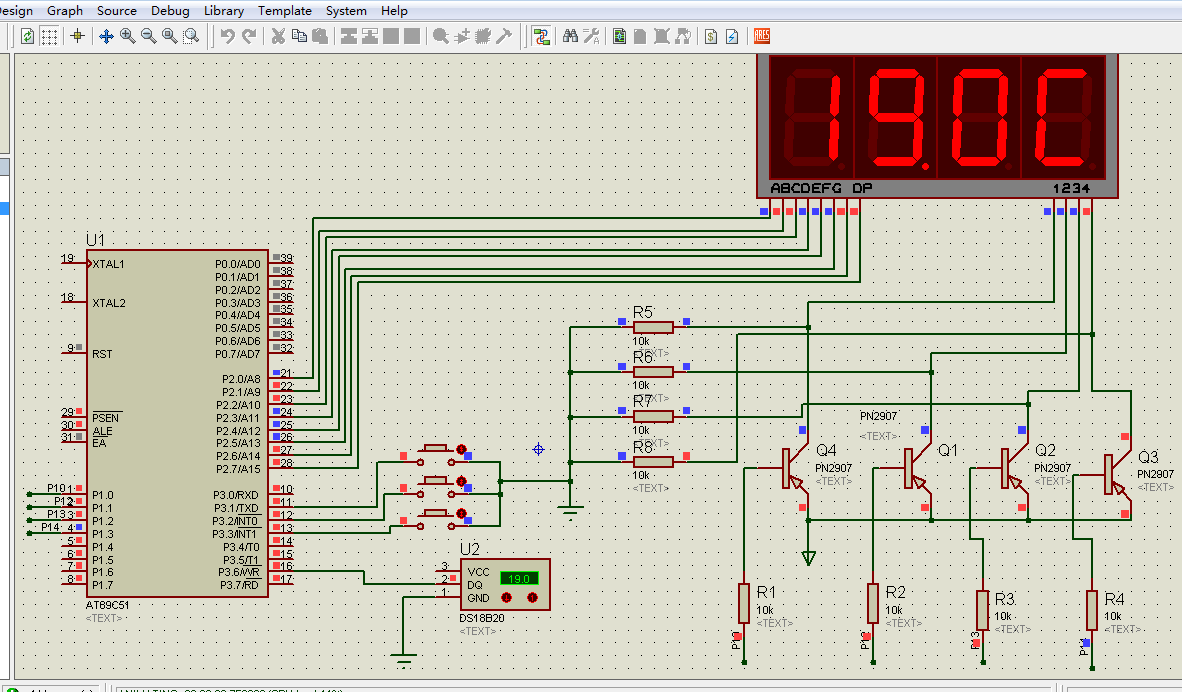The image size is (1182, 692).
Task: Click left red adjust button on DS18B20
Action: (x=506, y=598)
